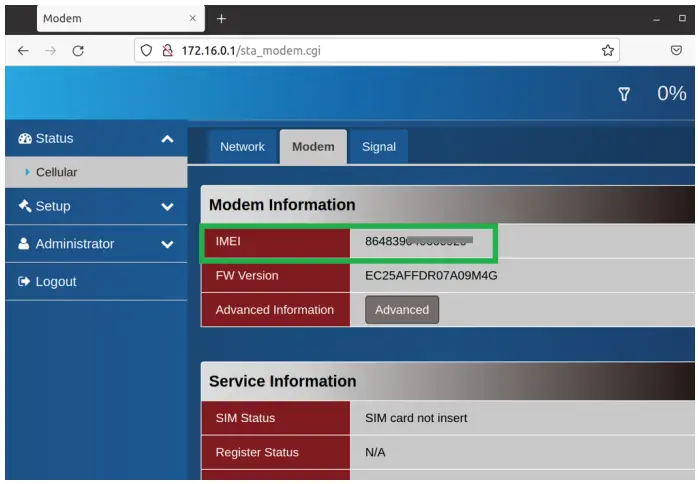Click the SIM Status label
Viewport: 698px width, 484px height.
245,418
